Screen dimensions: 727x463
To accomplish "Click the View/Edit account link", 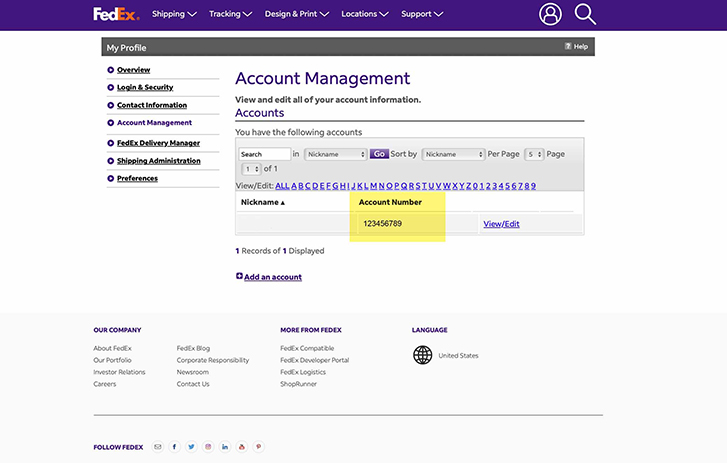I will click(x=501, y=224).
